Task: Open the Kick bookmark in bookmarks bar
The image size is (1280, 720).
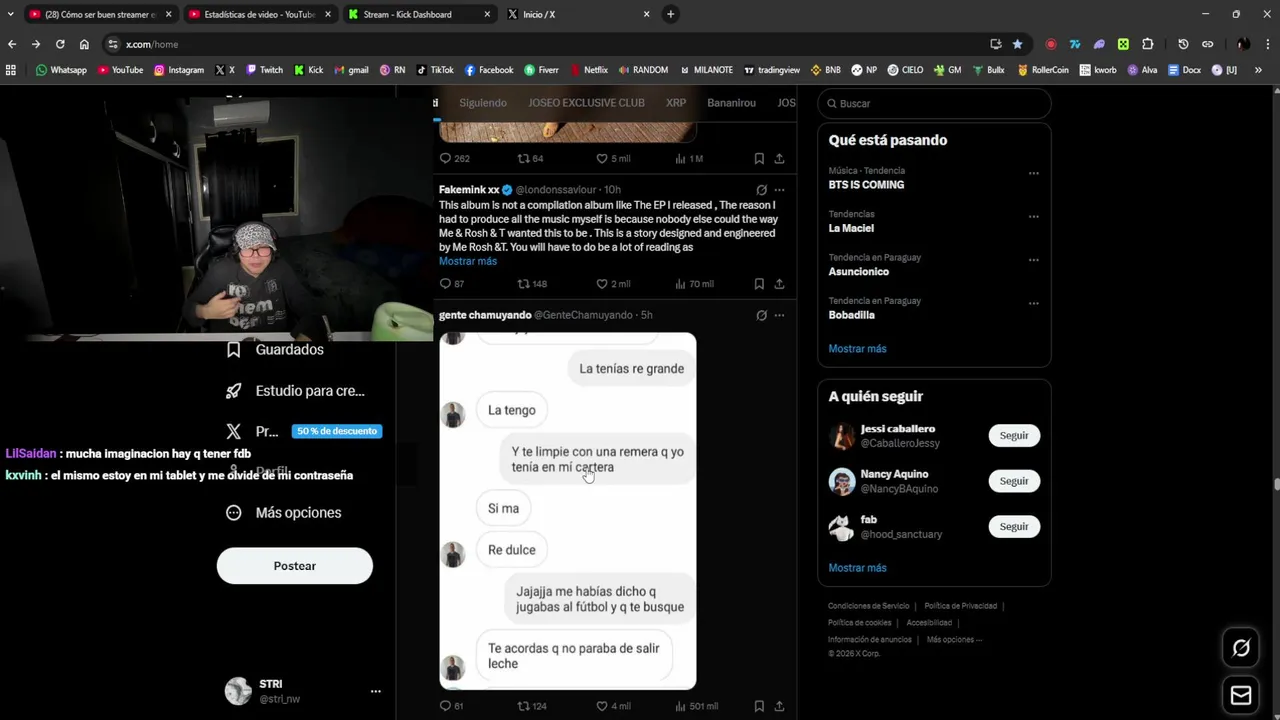Action: point(308,70)
